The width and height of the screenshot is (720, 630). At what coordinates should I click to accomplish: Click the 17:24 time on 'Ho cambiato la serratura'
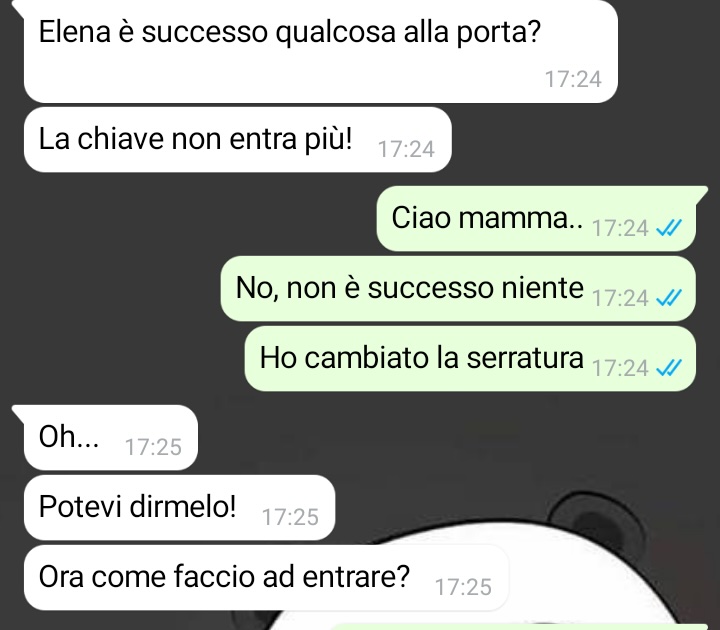(620, 368)
